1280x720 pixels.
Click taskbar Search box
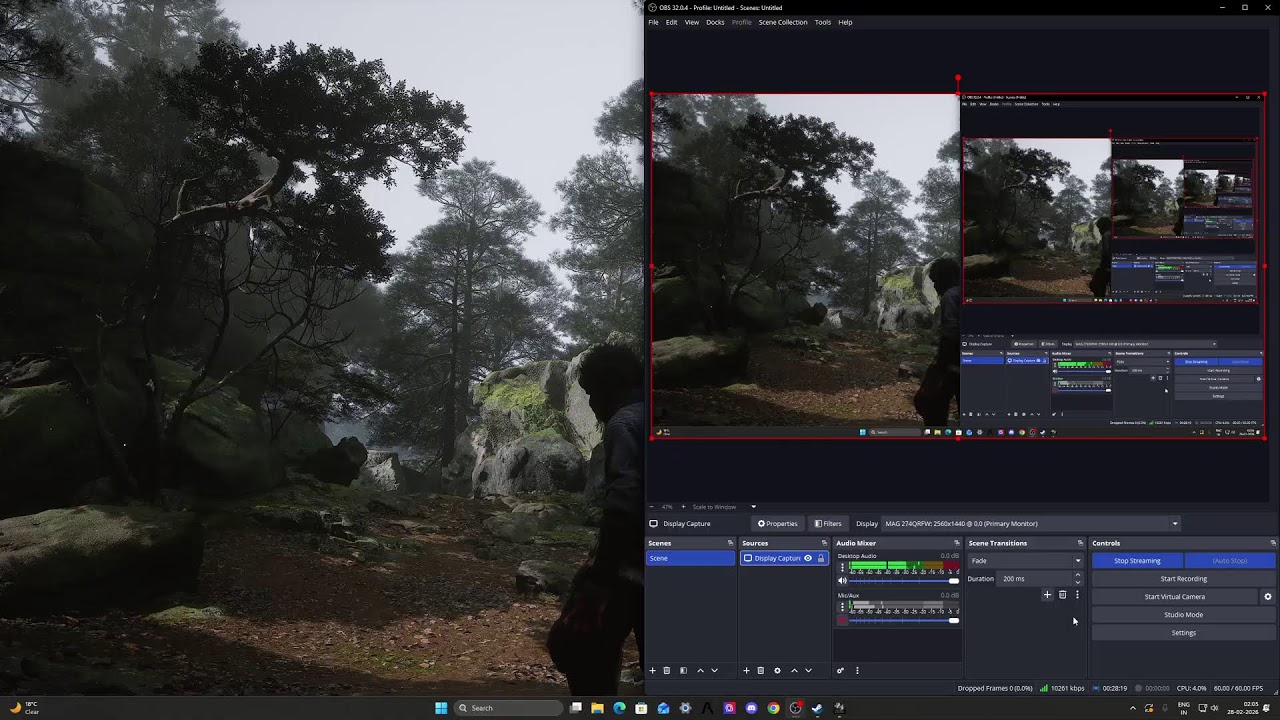pyautogui.click(x=507, y=708)
